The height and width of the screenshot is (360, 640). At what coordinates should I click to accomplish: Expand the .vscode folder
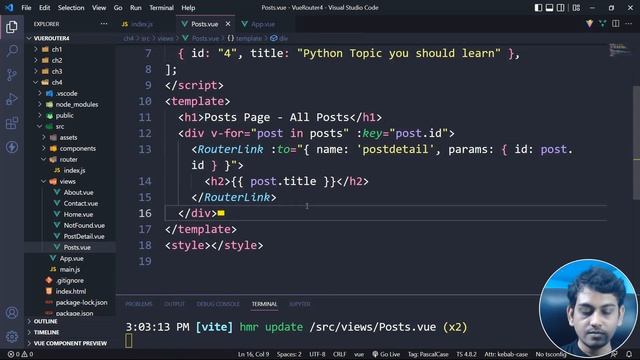click(x=70, y=93)
